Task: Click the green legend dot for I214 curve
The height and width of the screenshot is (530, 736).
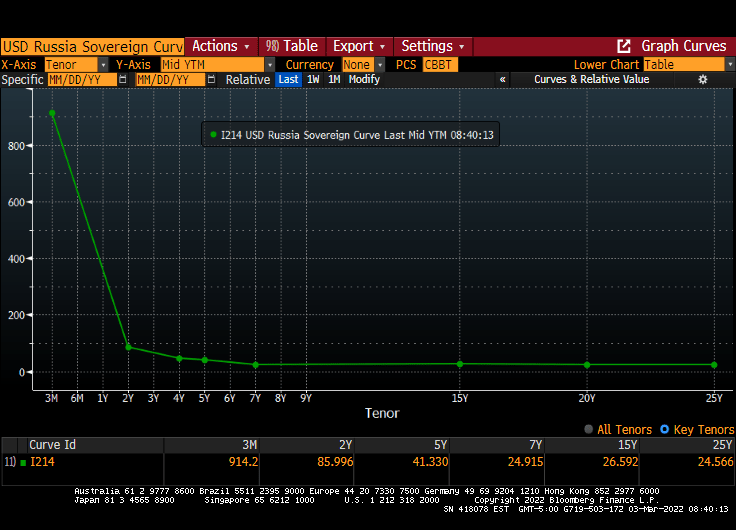Action: (x=213, y=133)
